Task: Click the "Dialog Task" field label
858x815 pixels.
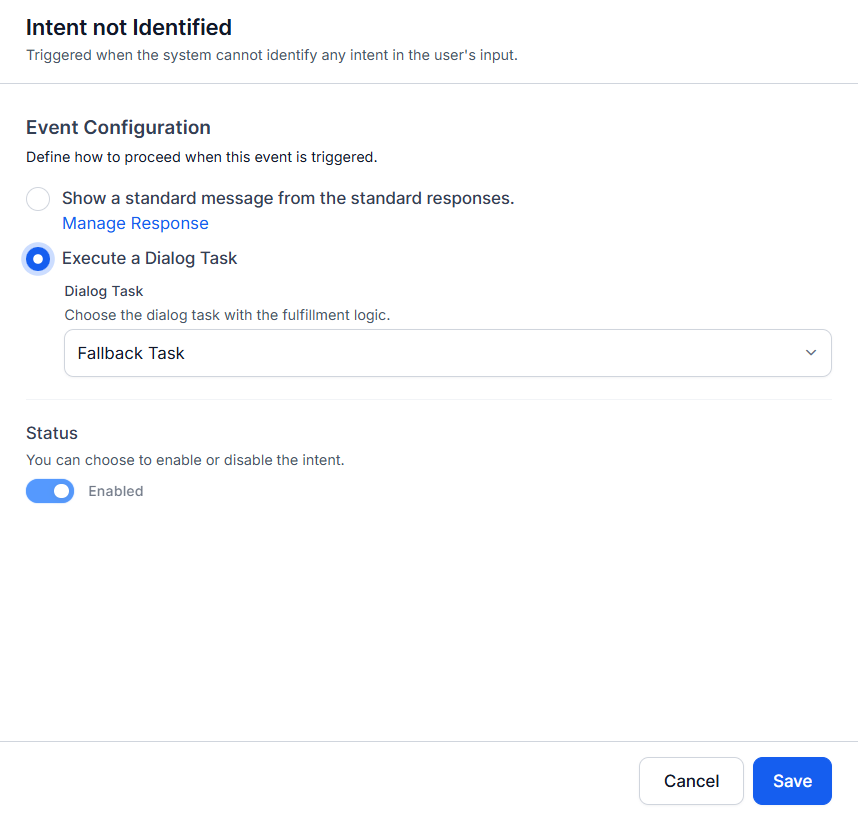Action: point(104,291)
